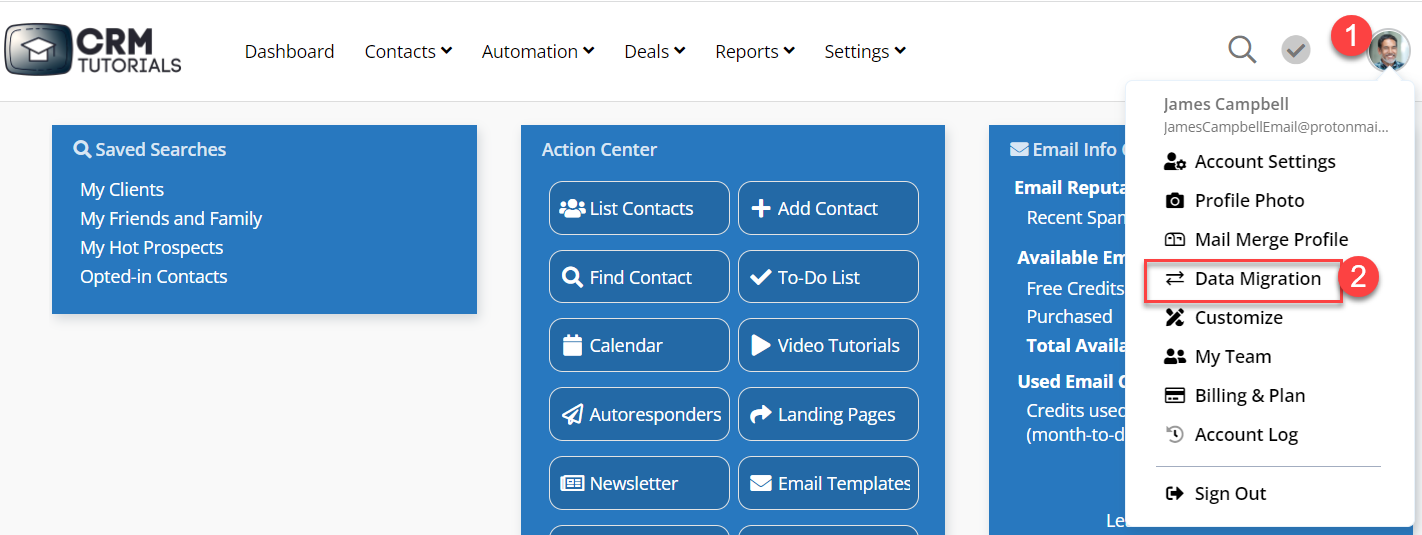Choose Customize from the profile menu
The height and width of the screenshot is (535, 1422).
tap(1238, 318)
